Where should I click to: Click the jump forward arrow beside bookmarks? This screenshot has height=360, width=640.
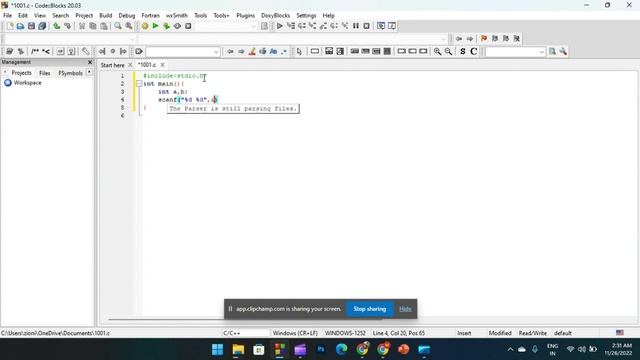coord(470,38)
